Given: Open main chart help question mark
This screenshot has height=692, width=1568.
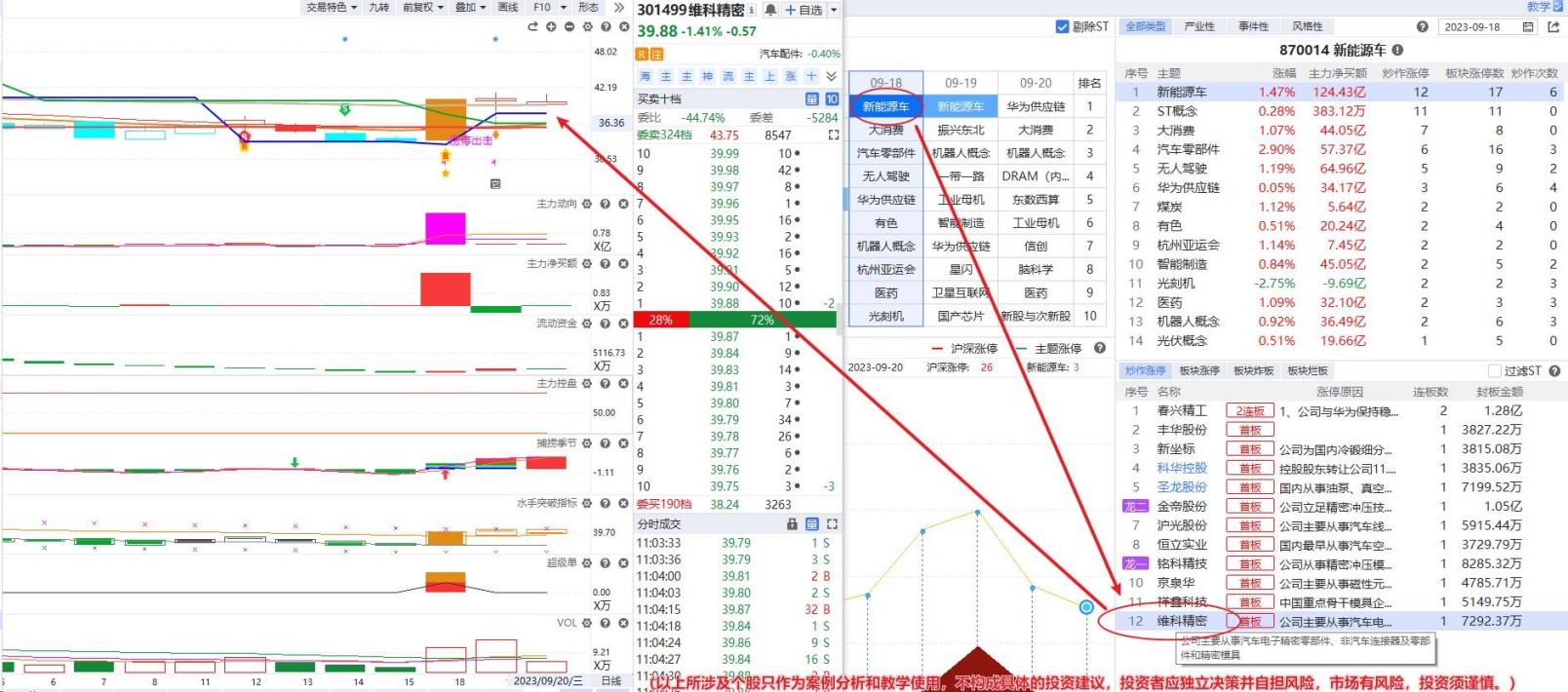Looking at the screenshot, I should [606, 26].
